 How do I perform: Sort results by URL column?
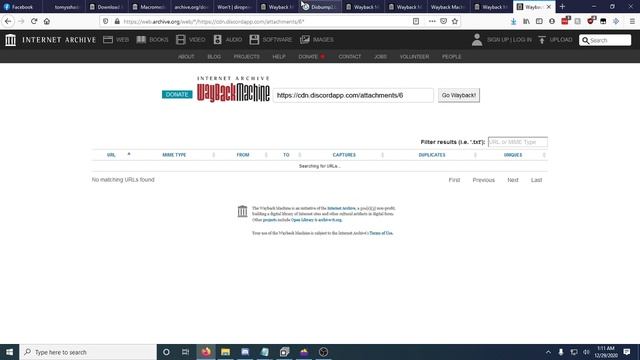[x=111, y=155]
